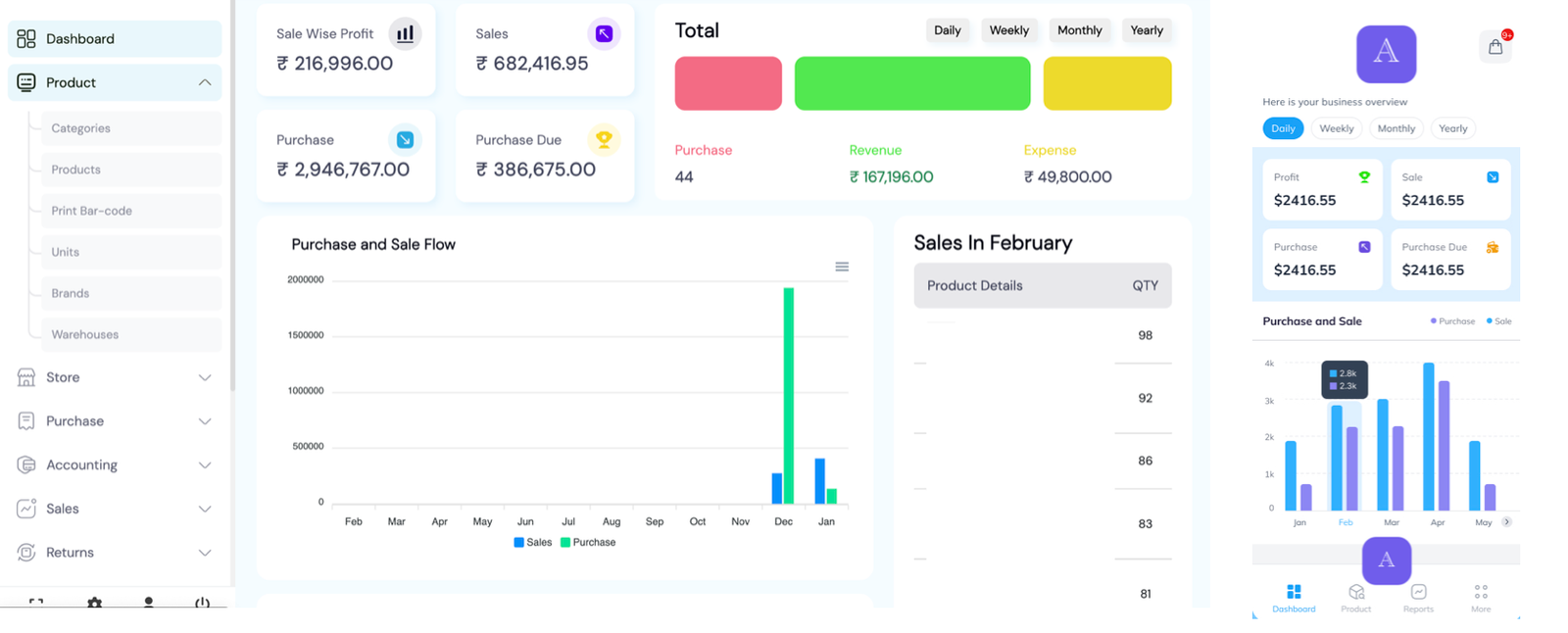Click the blue arrow icon on Sale card

(x=1493, y=177)
